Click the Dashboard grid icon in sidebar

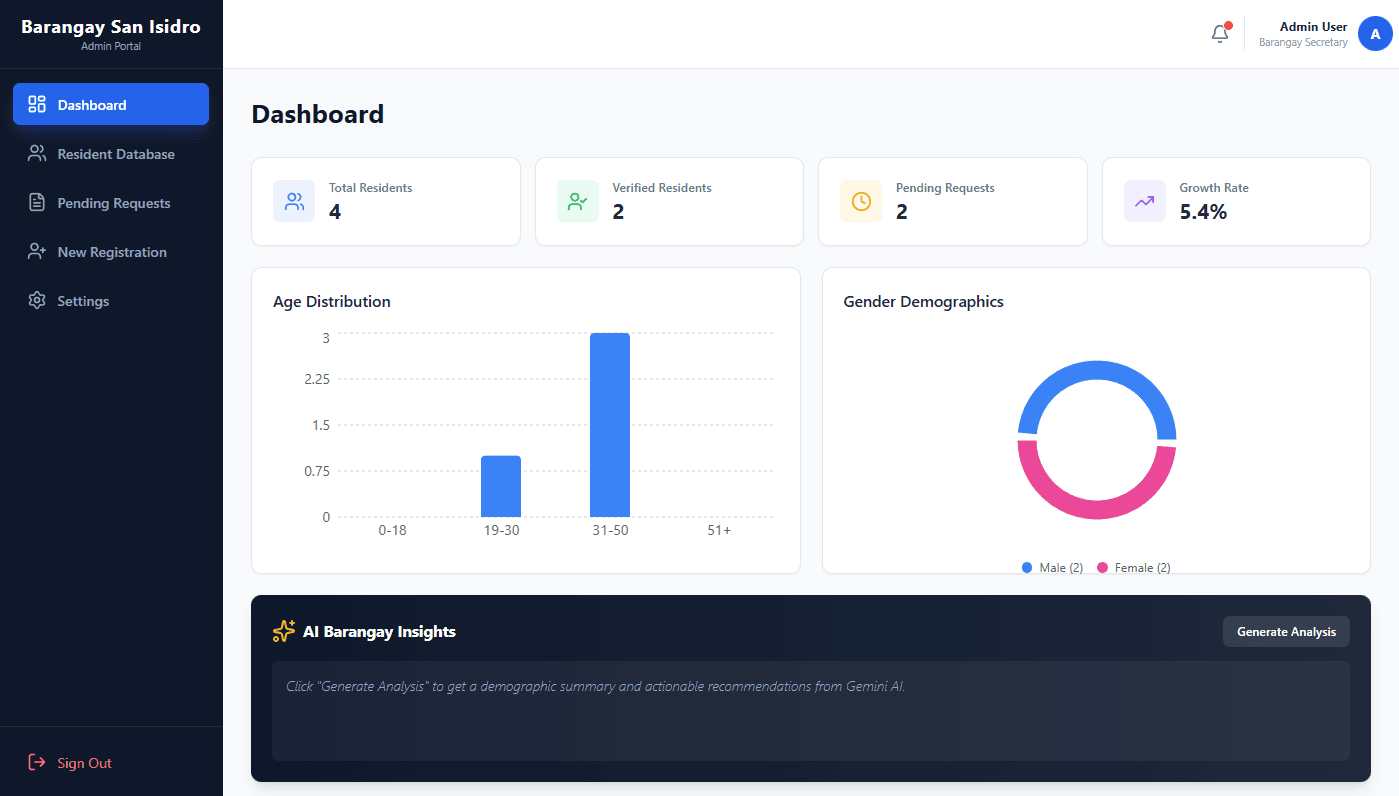pyautogui.click(x=37, y=104)
